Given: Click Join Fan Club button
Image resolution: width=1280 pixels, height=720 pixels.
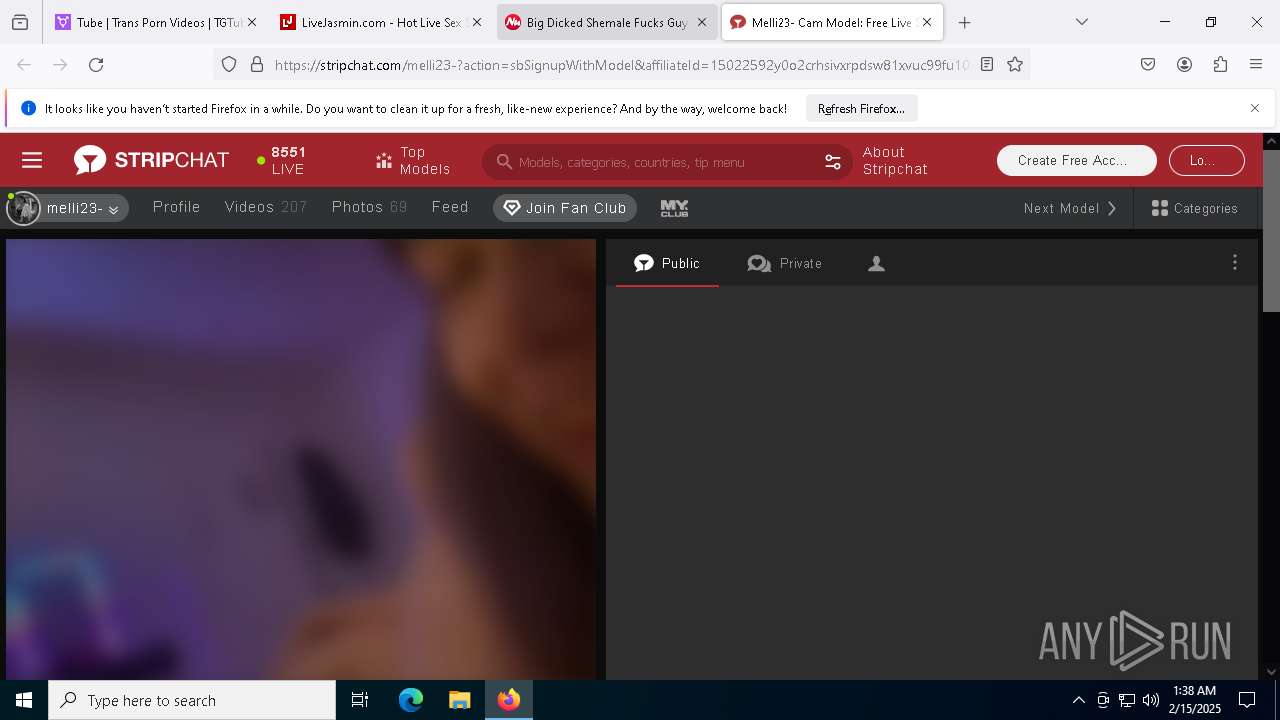Looking at the screenshot, I should coord(565,208).
